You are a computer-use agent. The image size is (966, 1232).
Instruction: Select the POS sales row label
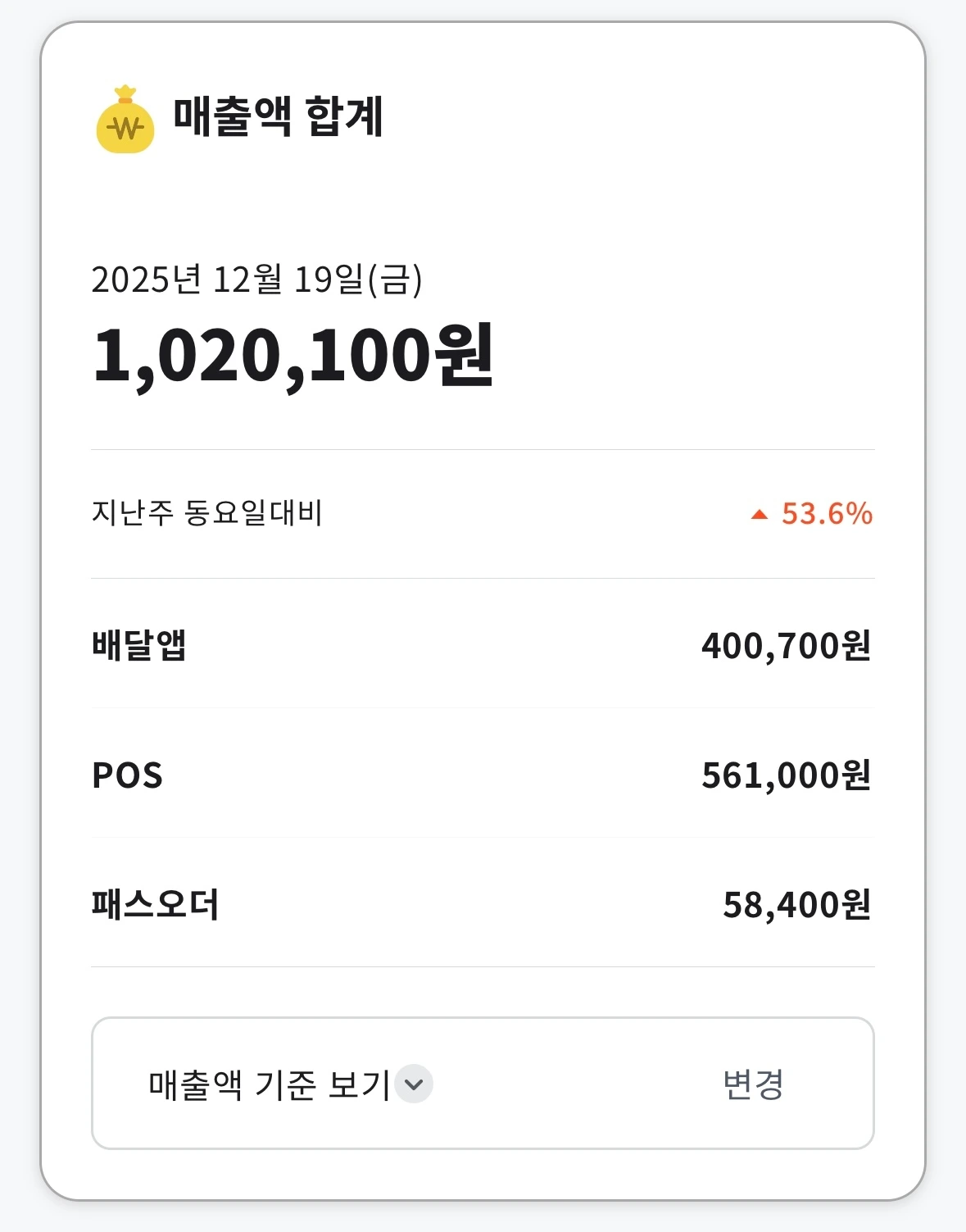pyautogui.click(x=128, y=775)
